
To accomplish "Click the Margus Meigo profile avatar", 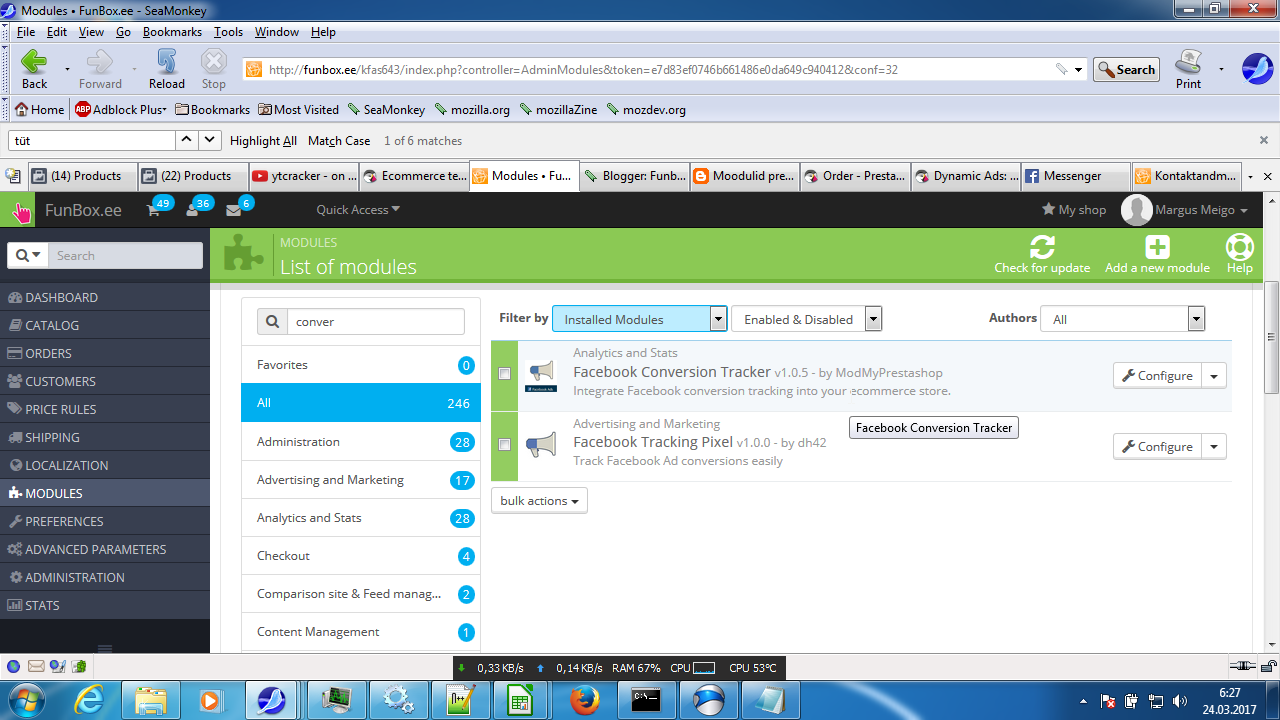I will [x=1137, y=210].
